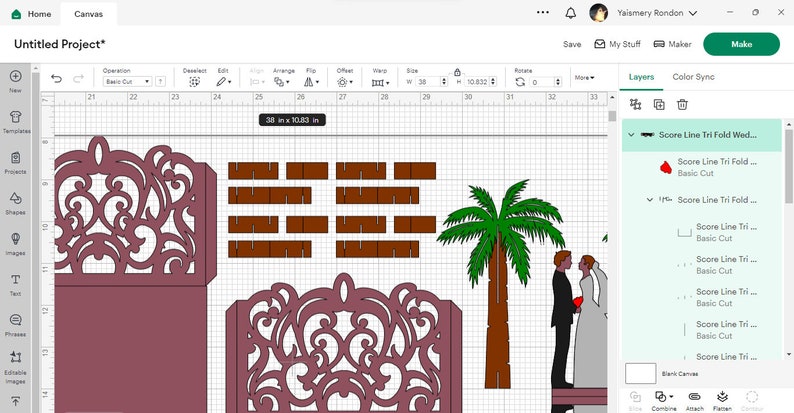
Task: Delete selected layer with trash icon
Action: (x=682, y=104)
